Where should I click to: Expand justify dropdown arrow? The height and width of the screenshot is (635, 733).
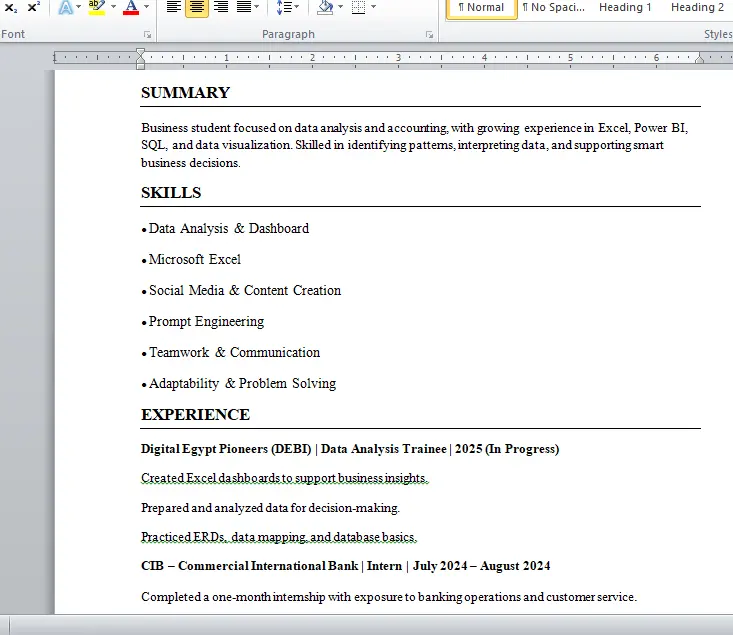(x=257, y=7)
